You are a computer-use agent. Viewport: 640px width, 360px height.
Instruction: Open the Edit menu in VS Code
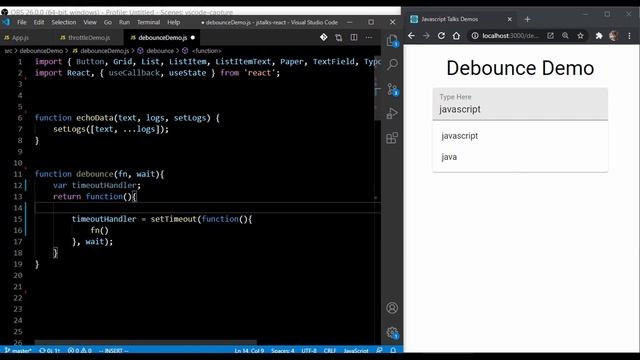point(39,22)
